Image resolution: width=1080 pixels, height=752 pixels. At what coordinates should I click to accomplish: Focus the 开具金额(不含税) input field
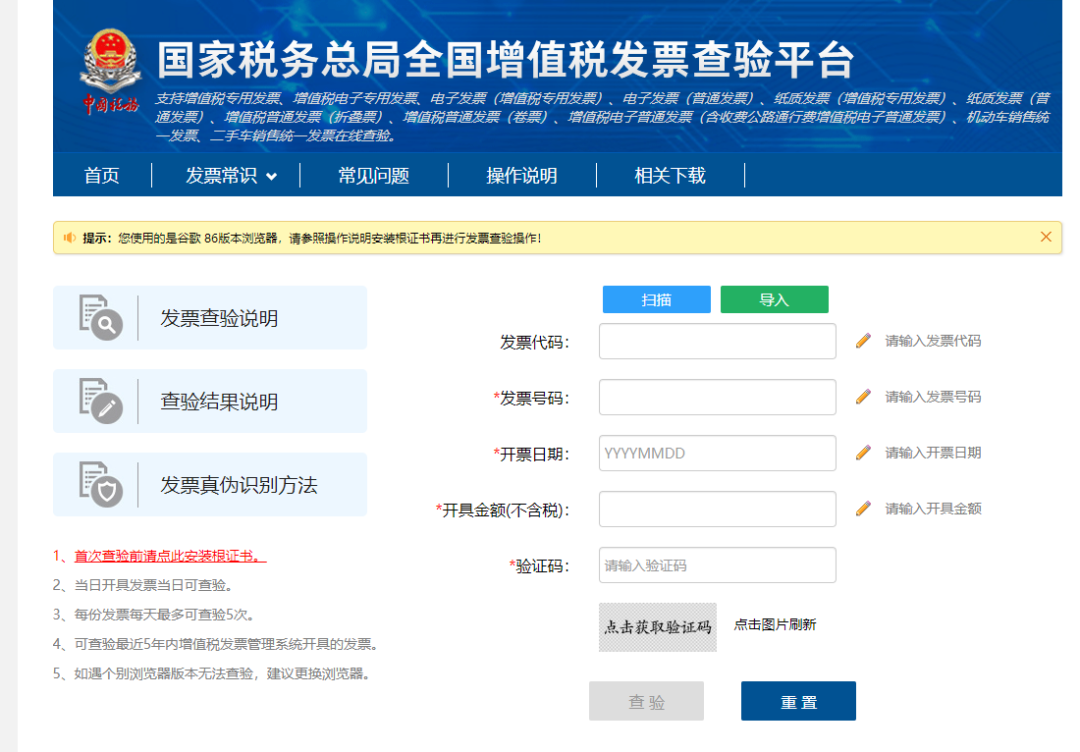(x=717, y=509)
